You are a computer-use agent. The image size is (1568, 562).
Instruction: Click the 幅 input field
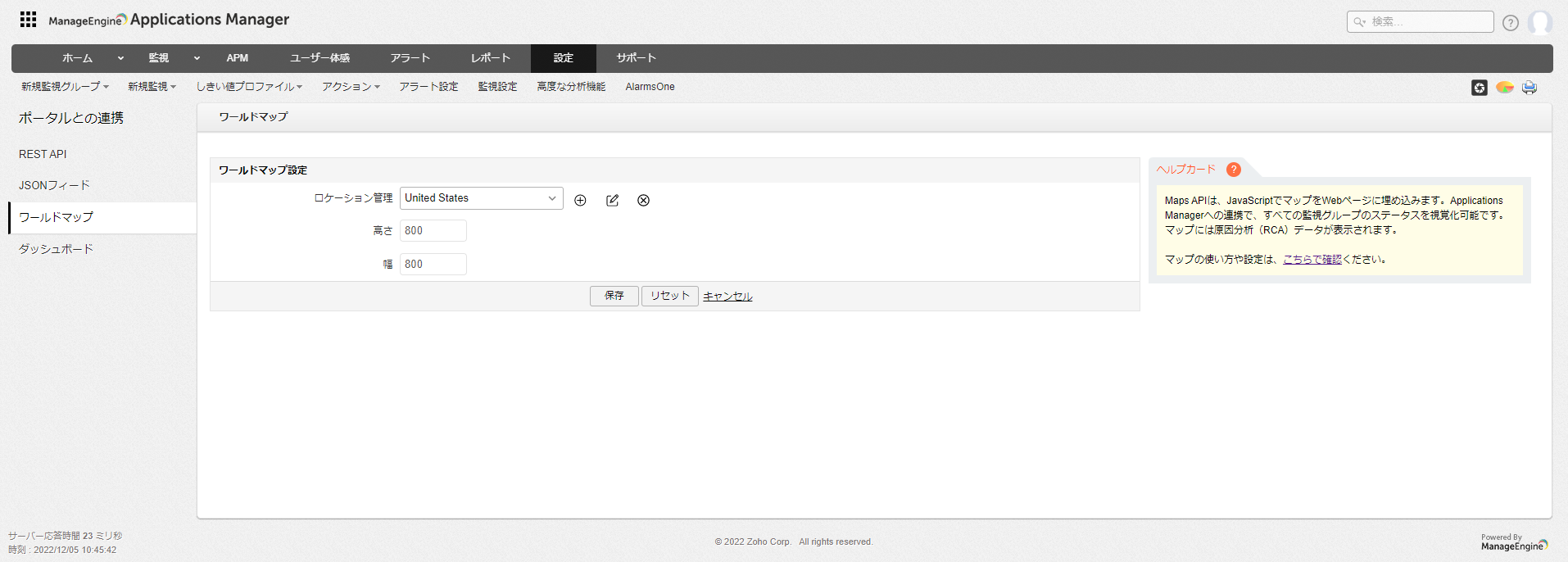(433, 265)
